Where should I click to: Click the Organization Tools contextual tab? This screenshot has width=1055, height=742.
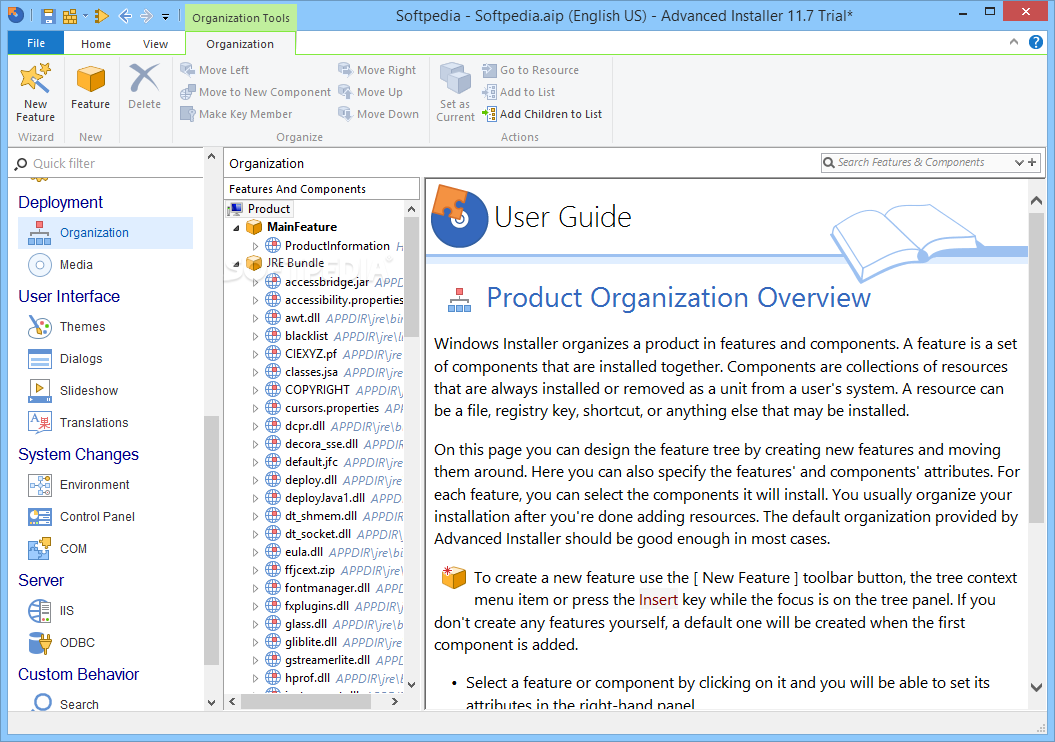coord(241,17)
